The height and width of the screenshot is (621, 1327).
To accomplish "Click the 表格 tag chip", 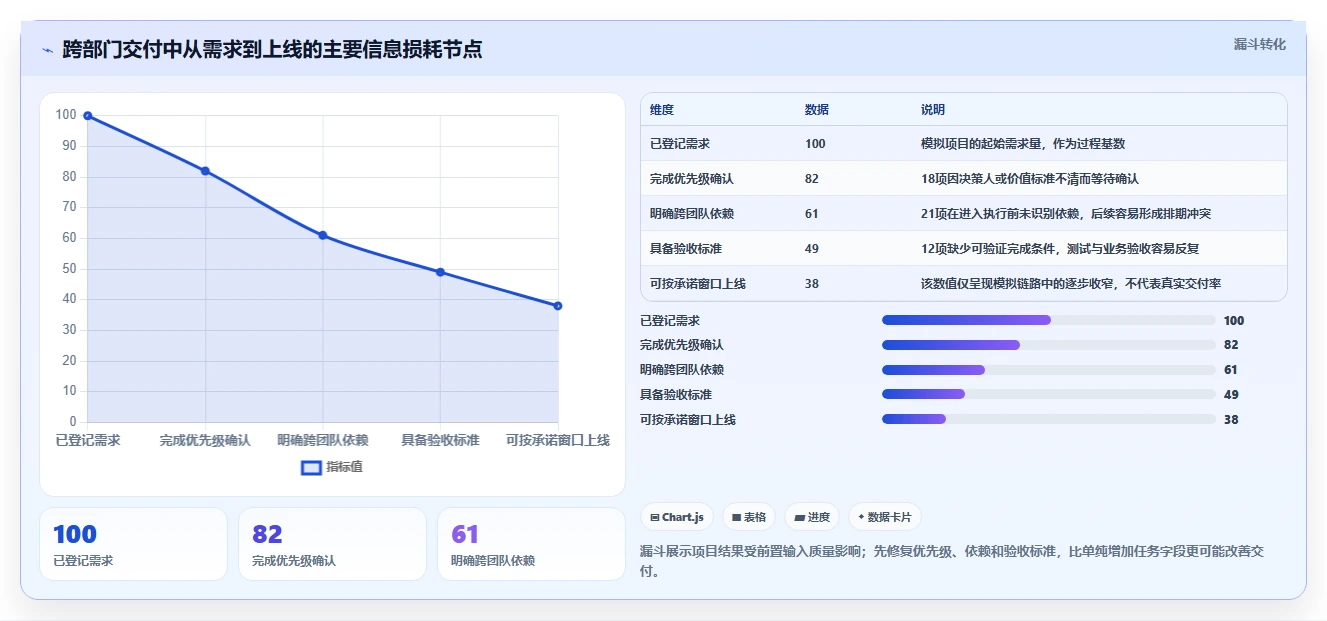I will [x=749, y=517].
